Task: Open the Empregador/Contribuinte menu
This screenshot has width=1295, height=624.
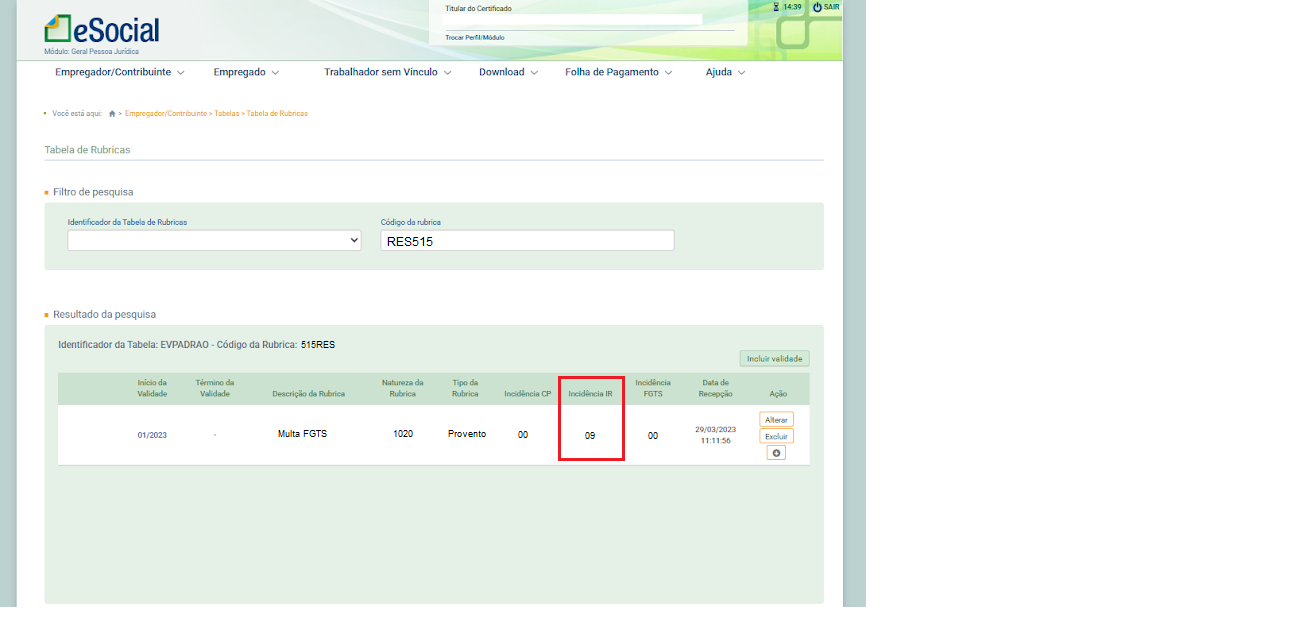Action: (x=120, y=72)
